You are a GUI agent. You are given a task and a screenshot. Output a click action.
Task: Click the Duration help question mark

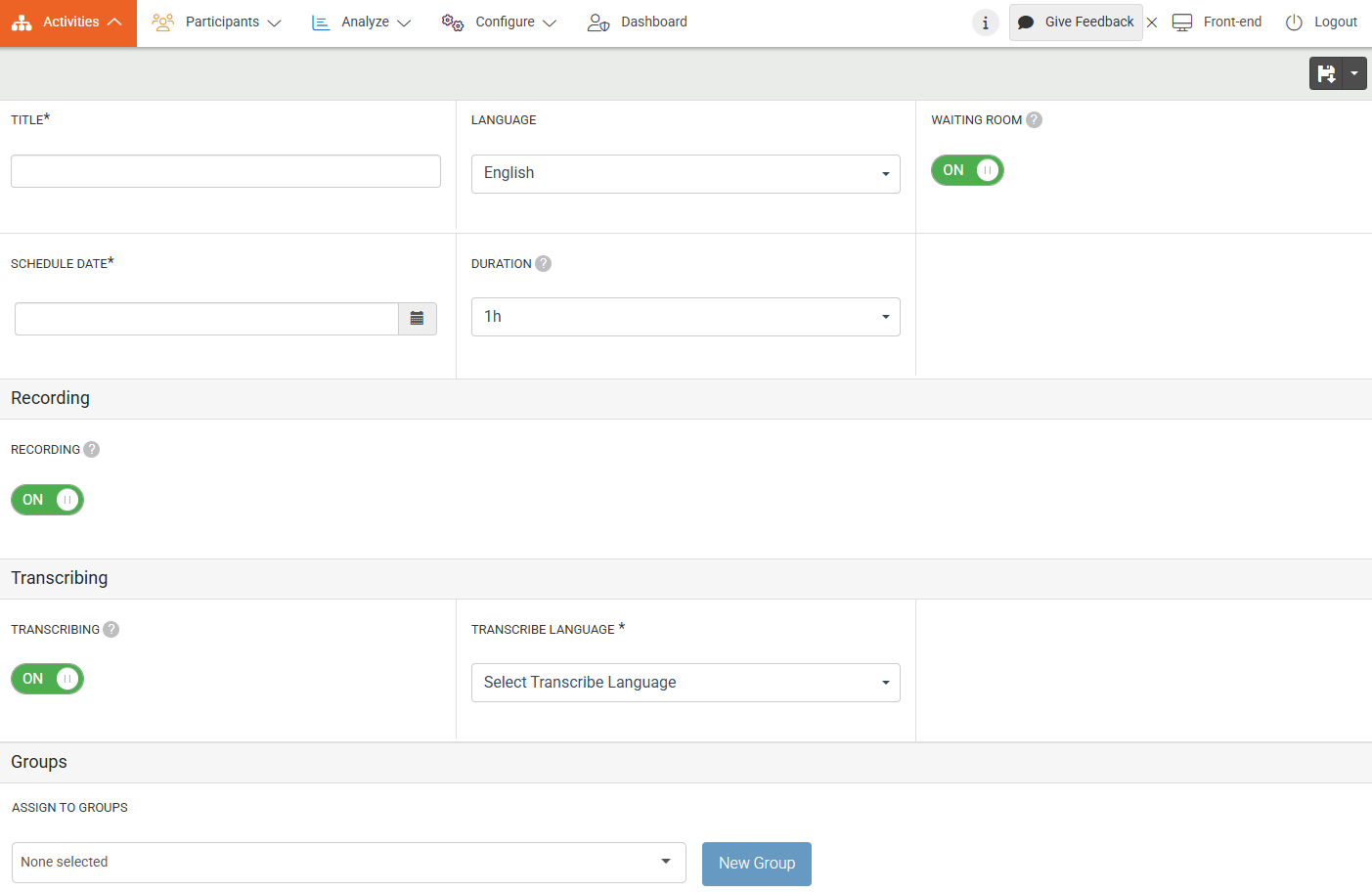pyautogui.click(x=544, y=264)
